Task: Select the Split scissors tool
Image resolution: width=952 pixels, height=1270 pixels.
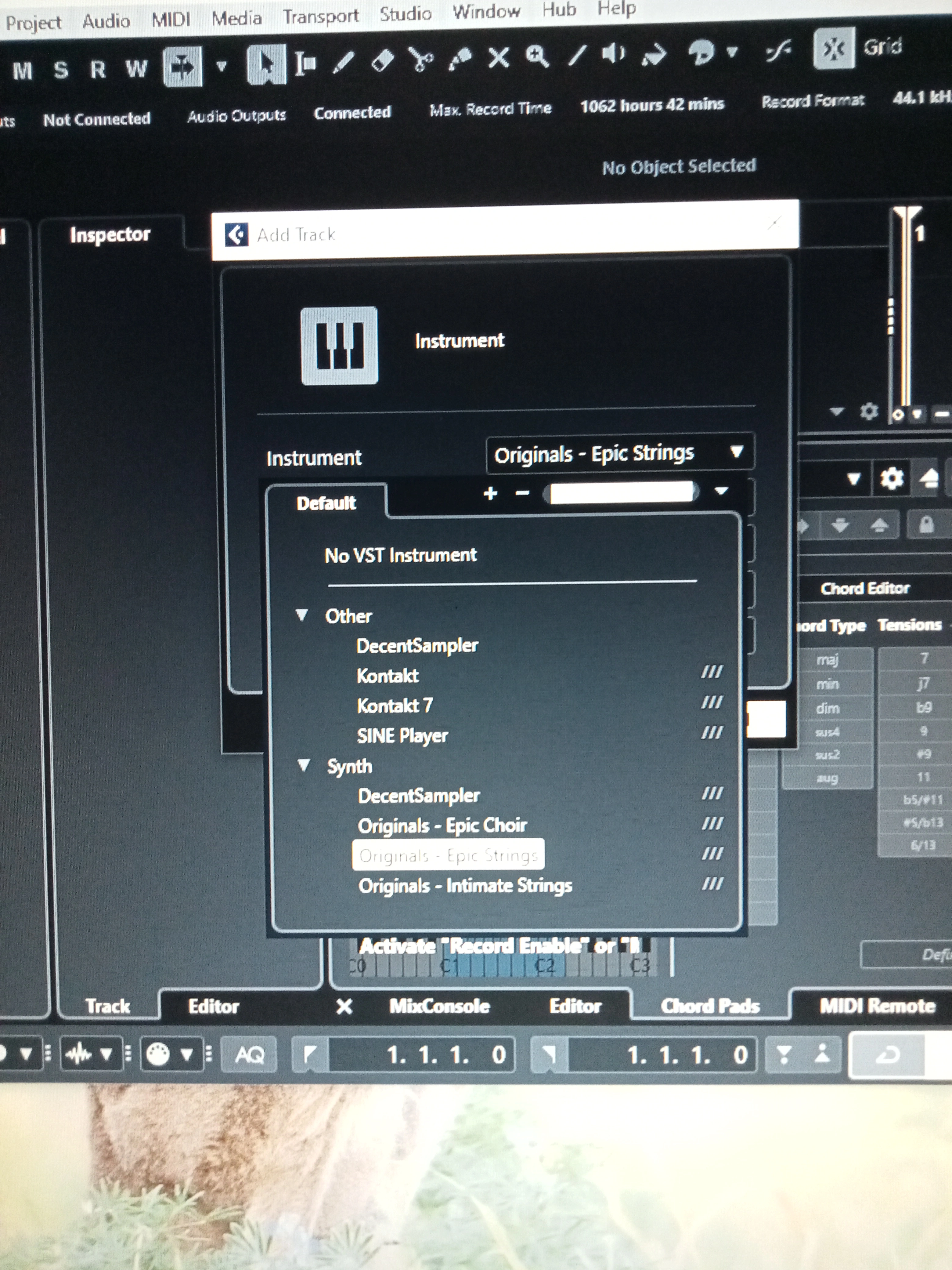Action: pyautogui.click(x=421, y=60)
